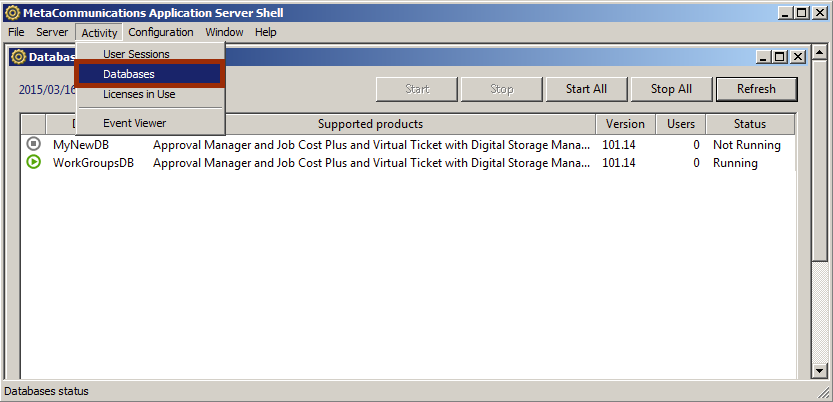Maximize the Application Server Shell window

click(801, 13)
